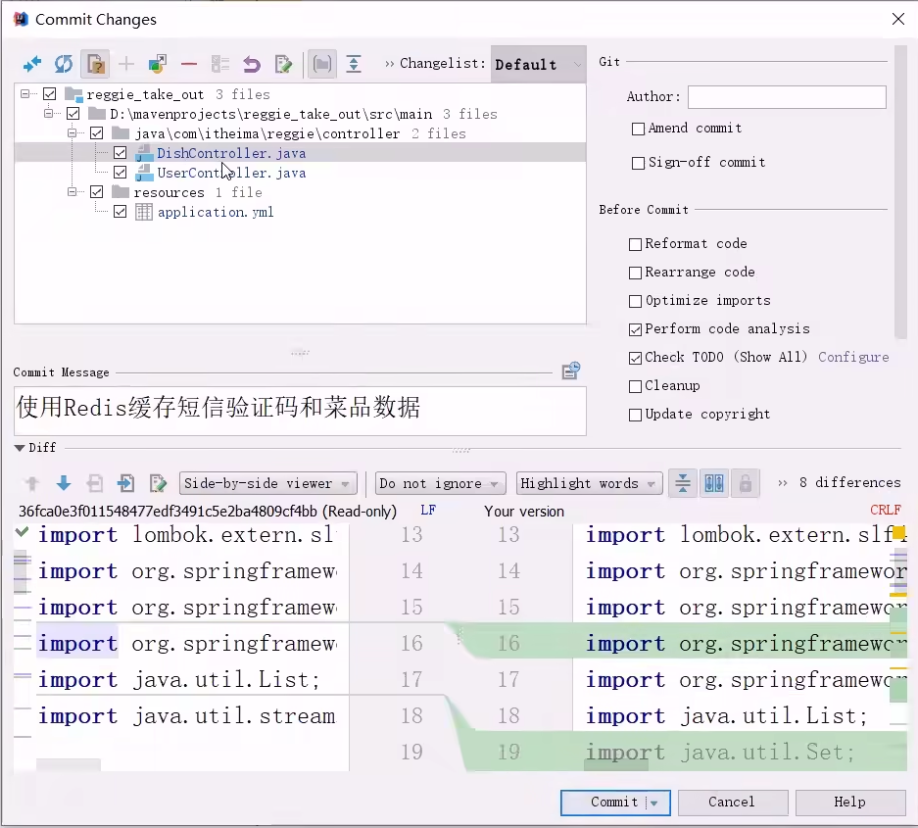Image resolution: width=918 pixels, height=828 pixels.
Task: Click Move to Another Changelist icon
Action: click(x=157, y=64)
